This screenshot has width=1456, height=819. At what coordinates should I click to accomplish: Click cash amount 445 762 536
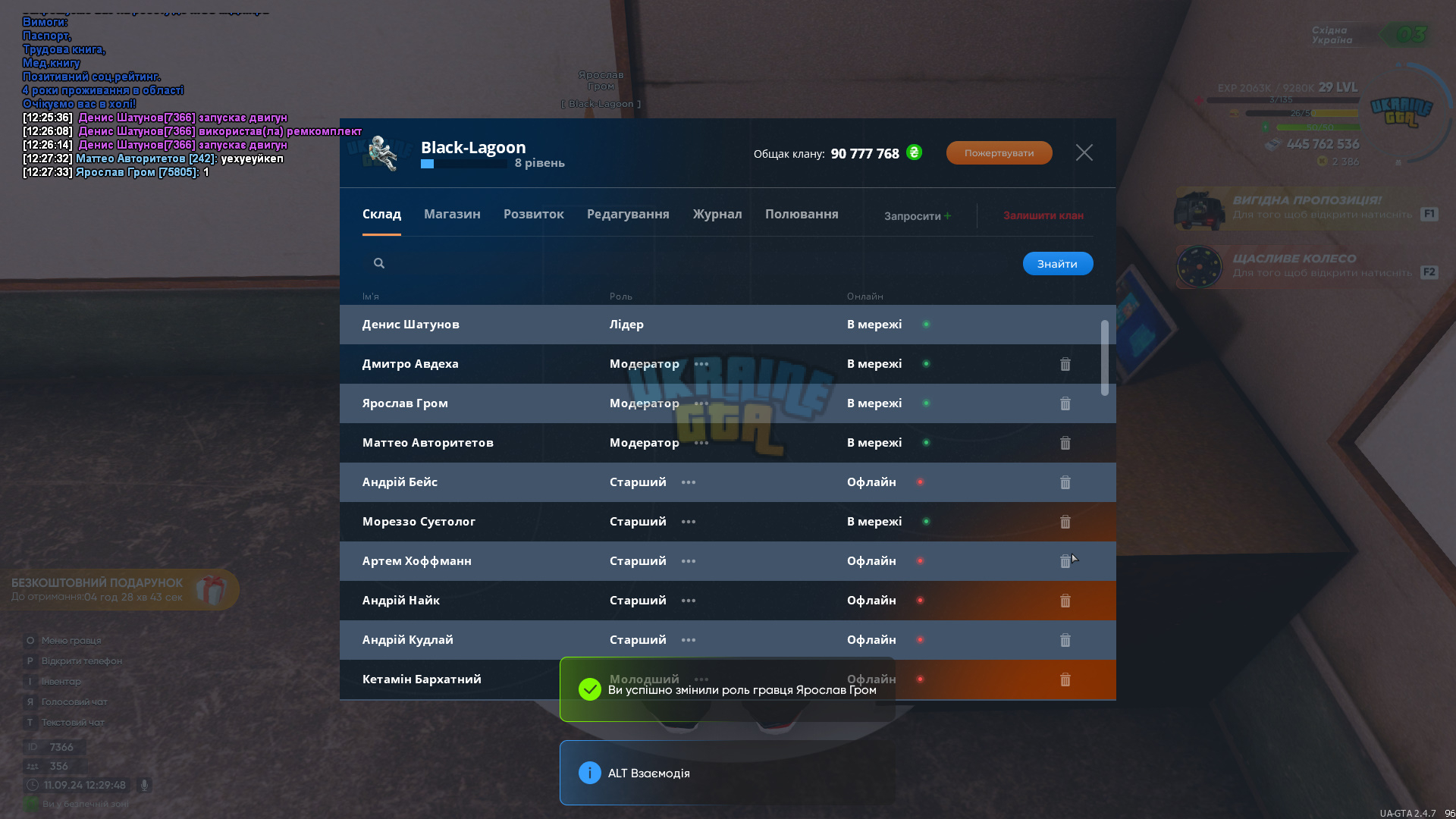tap(1323, 144)
